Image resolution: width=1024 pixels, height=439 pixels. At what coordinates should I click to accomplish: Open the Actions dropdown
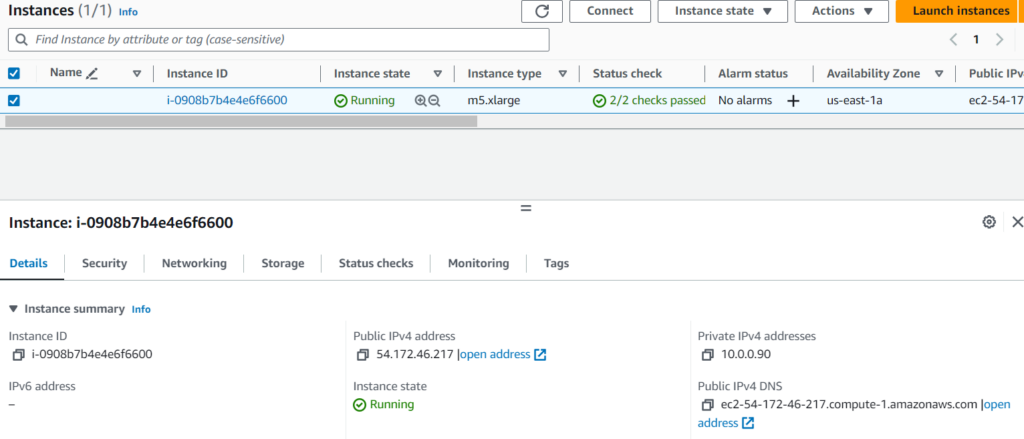tap(842, 11)
